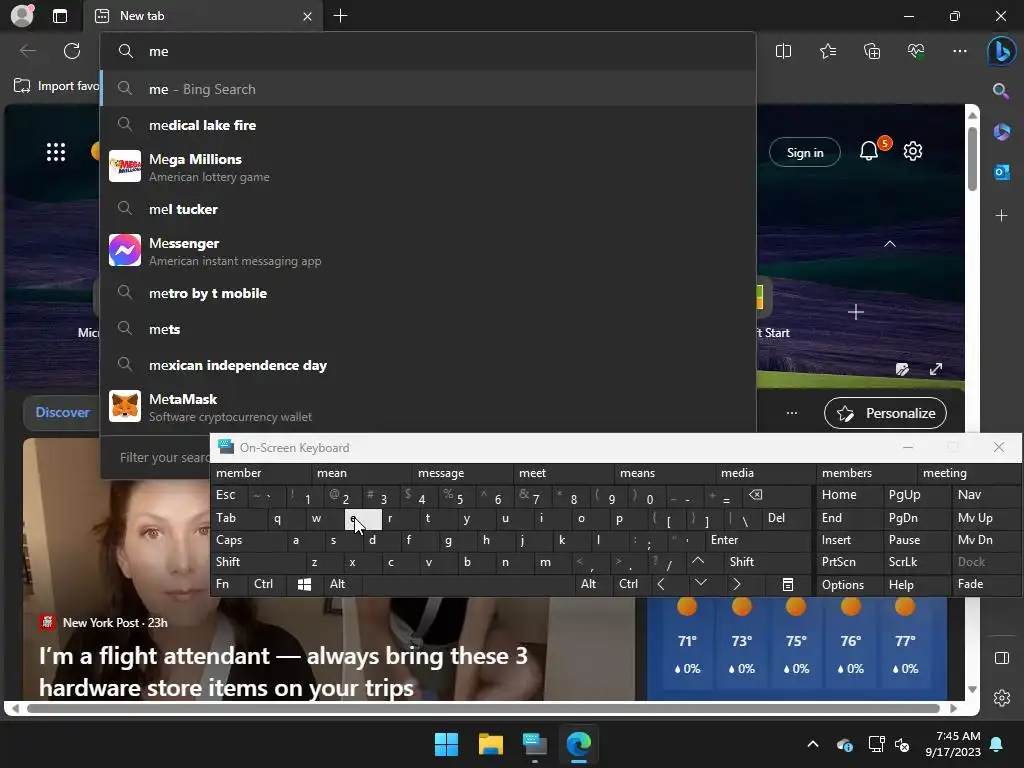Image resolution: width=1024 pixels, height=768 pixels.
Task: Open the Outlook sidebar icon
Action: point(1001,172)
